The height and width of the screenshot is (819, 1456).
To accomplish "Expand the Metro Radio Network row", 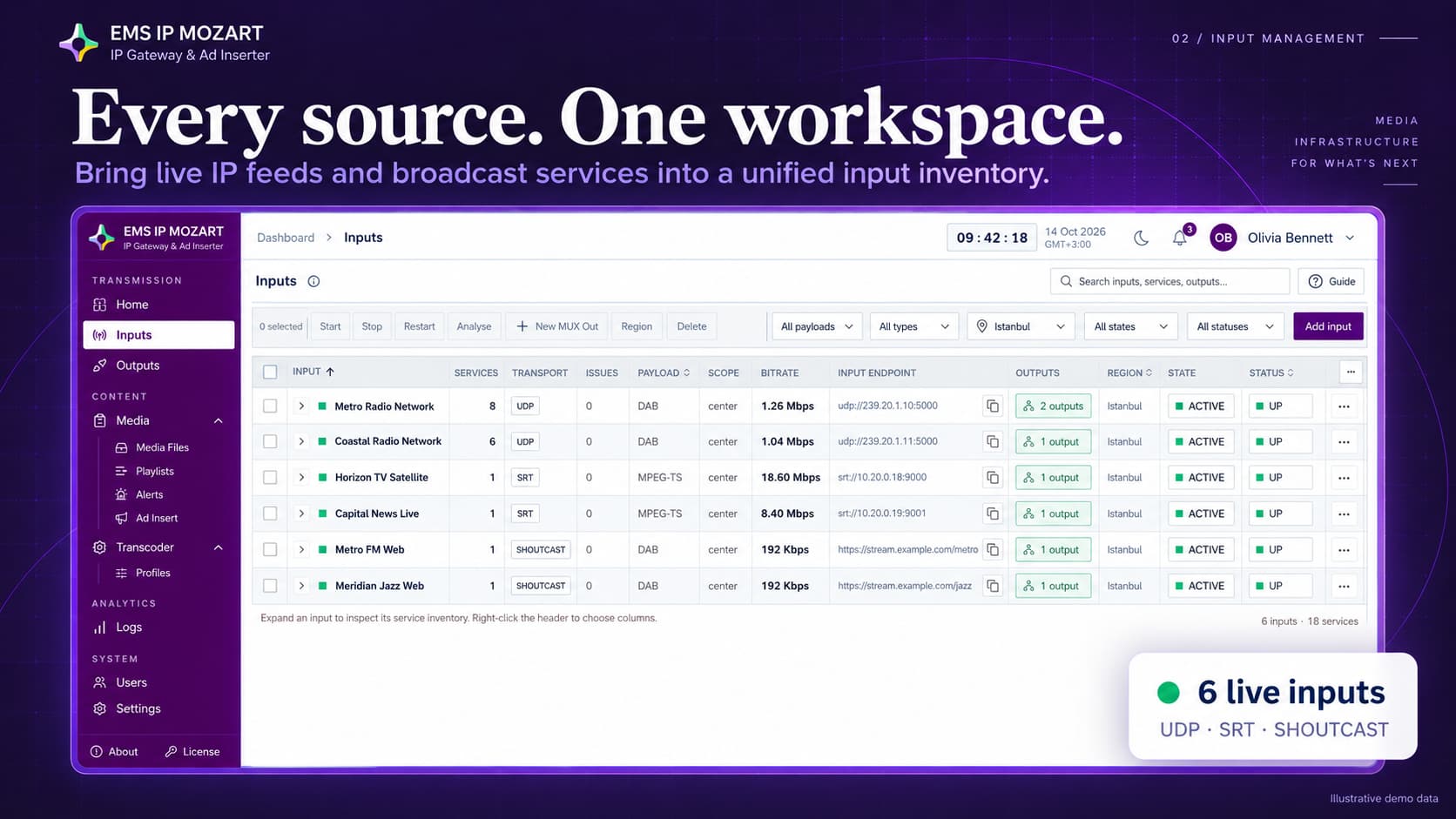I will [301, 406].
